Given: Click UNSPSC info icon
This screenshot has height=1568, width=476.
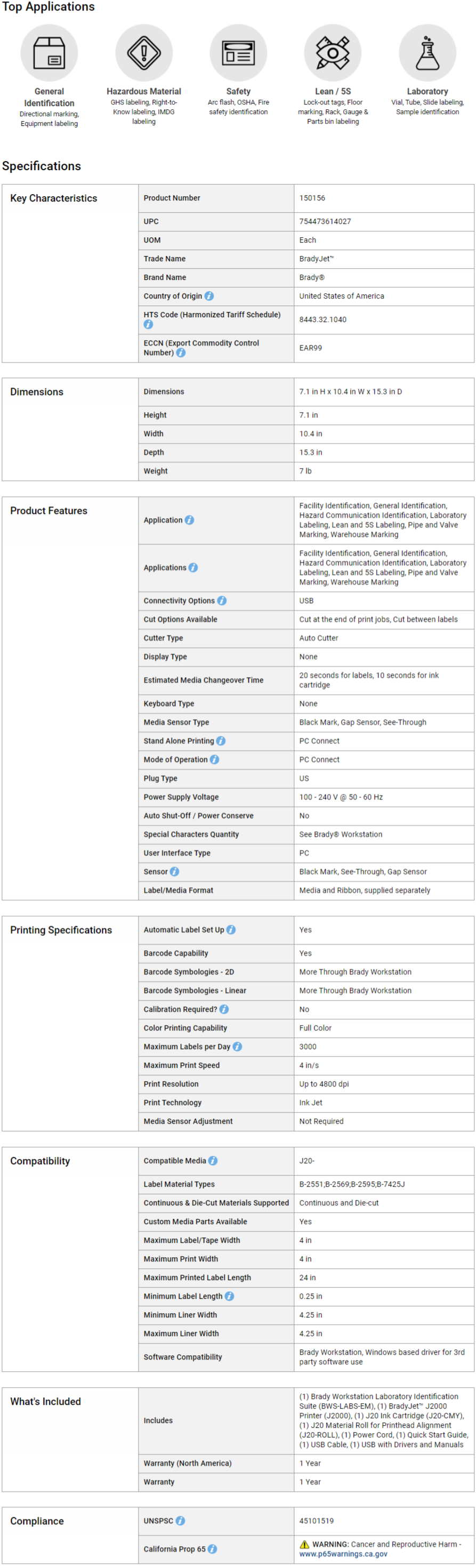Looking at the screenshot, I should [180, 1521].
